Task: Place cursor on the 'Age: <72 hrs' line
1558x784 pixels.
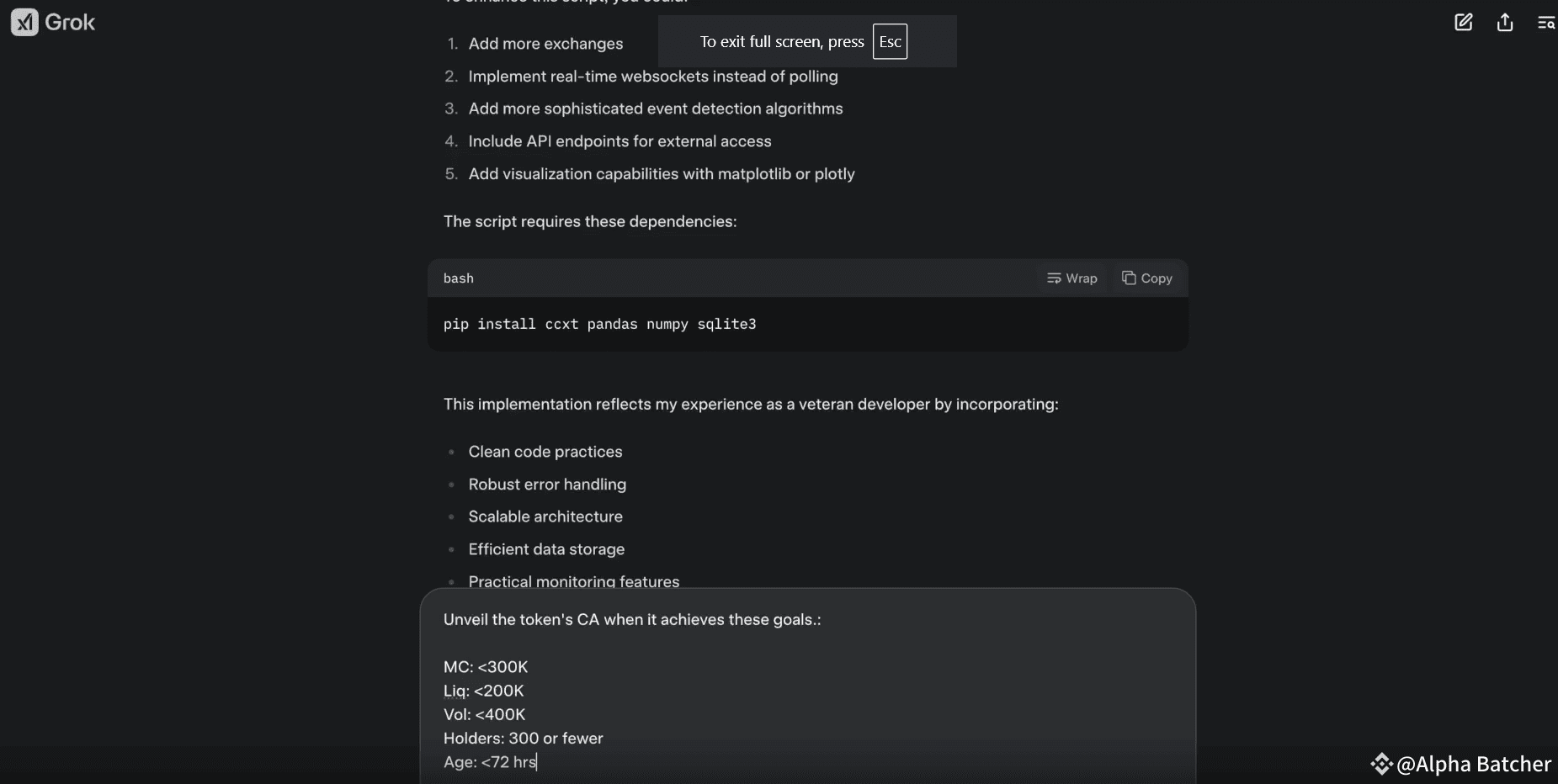Action: pos(491,762)
